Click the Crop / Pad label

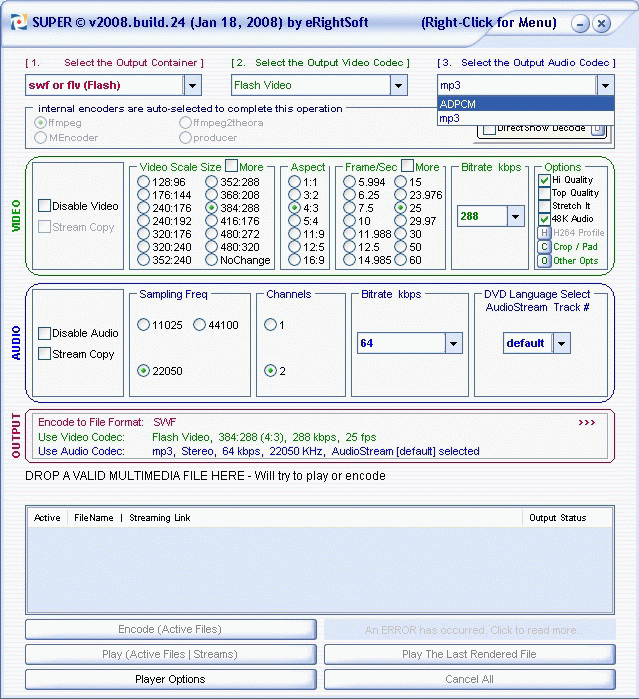click(575, 247)
